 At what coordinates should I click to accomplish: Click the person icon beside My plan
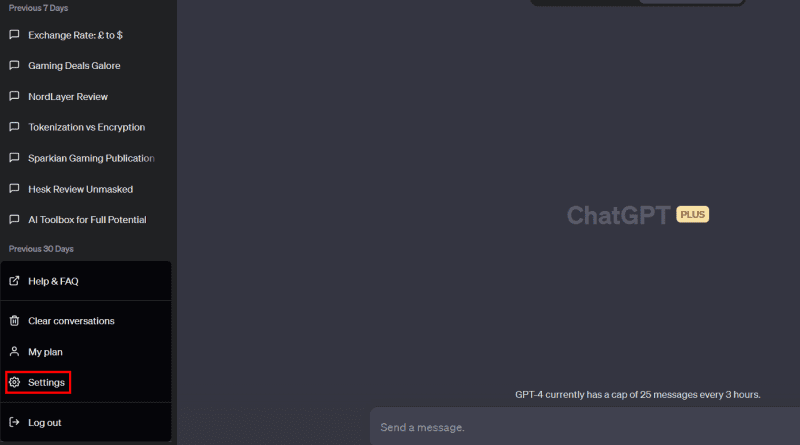coord(14,352)
